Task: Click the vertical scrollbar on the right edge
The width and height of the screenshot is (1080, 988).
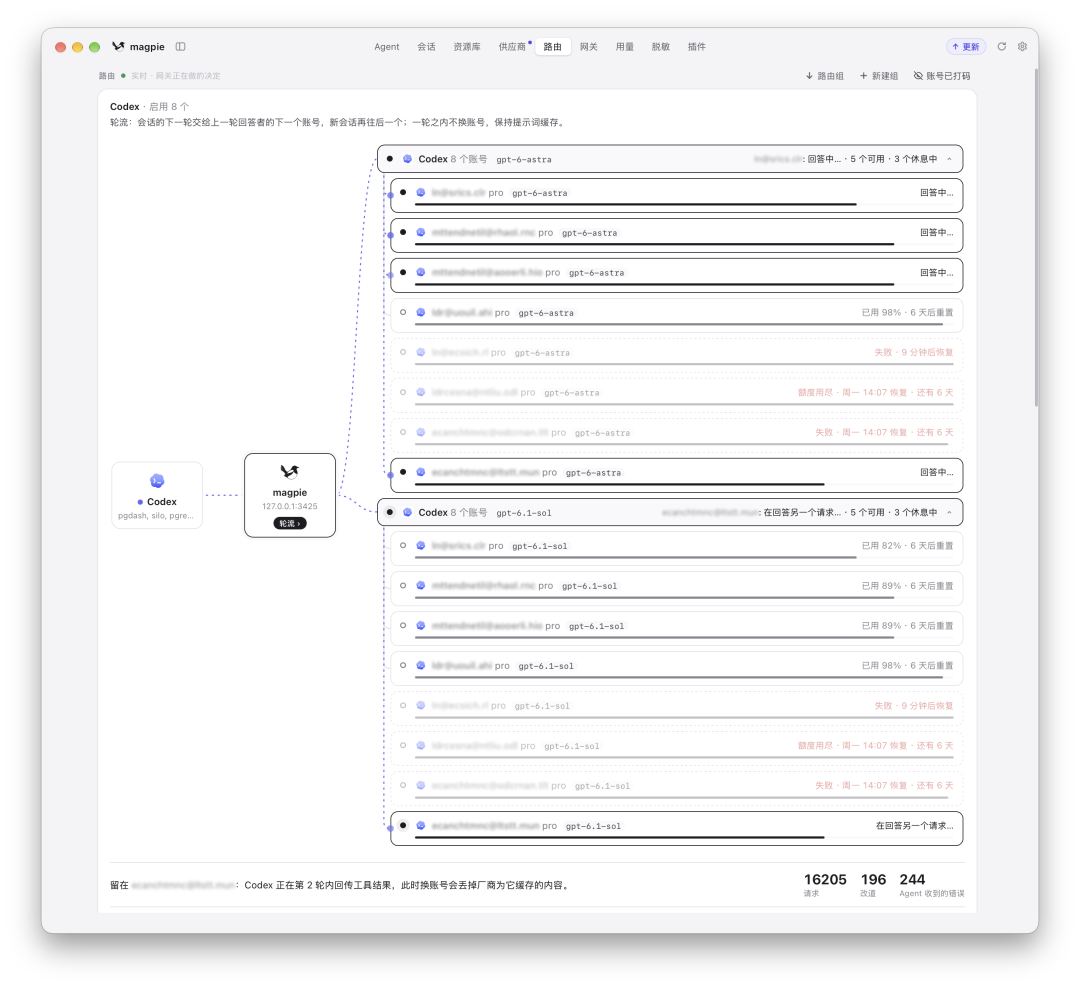Action: 1036,237
